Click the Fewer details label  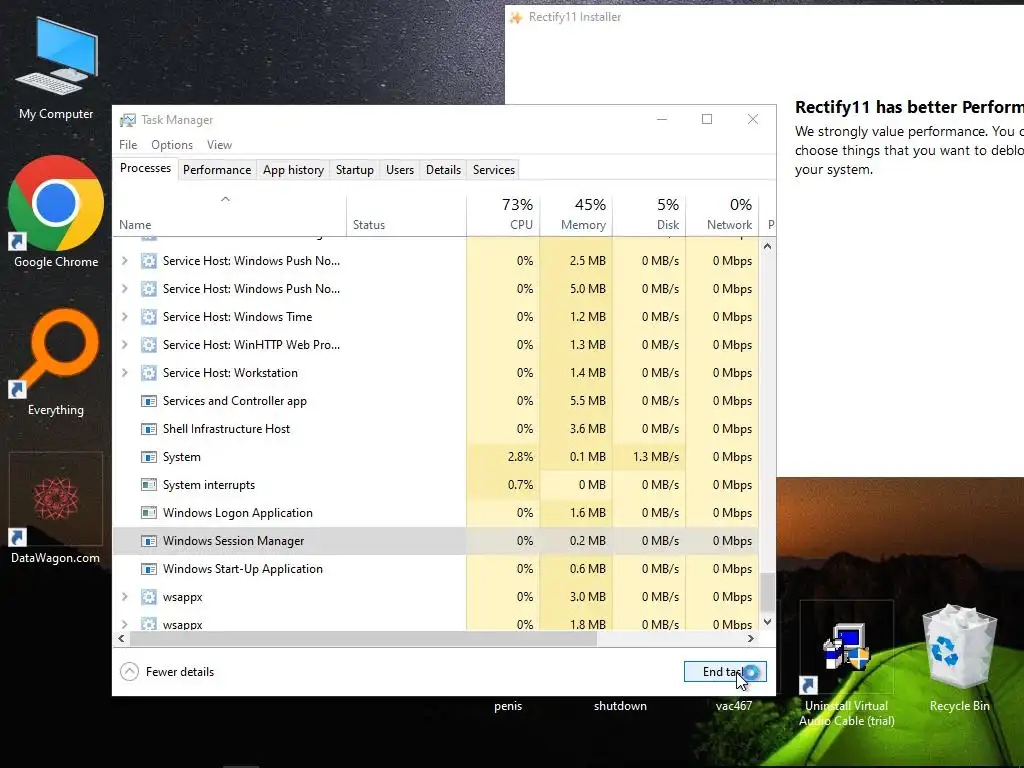click(x=180, y=672)
